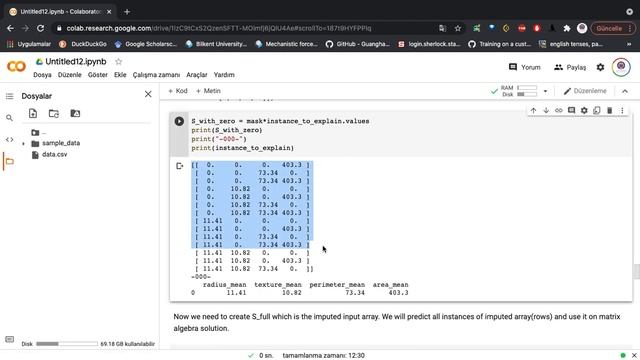Screen dimensions: 640x360
Task: Collapse header with chevron up
Action: (x=625, y=91)
